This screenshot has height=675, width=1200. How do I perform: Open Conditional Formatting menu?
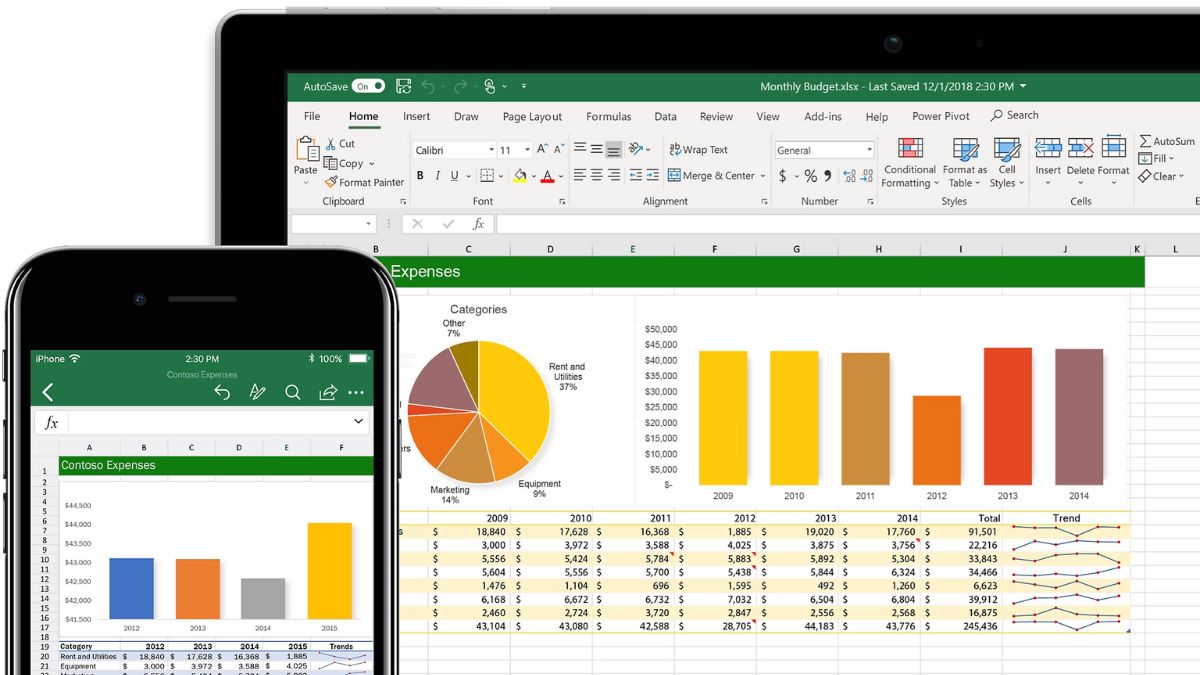point(910,163)
